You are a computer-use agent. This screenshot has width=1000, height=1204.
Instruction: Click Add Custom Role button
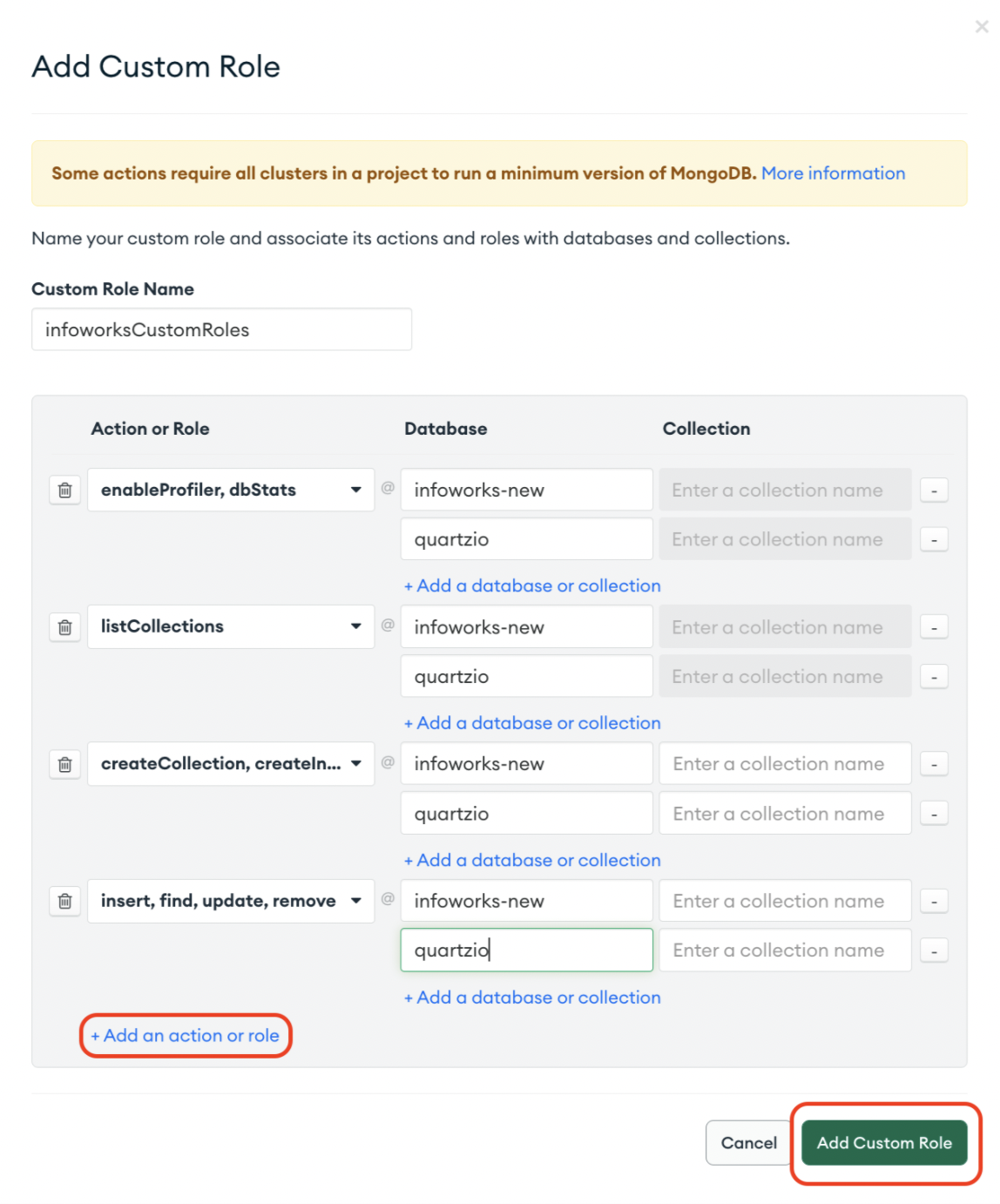click(884, 1143)
